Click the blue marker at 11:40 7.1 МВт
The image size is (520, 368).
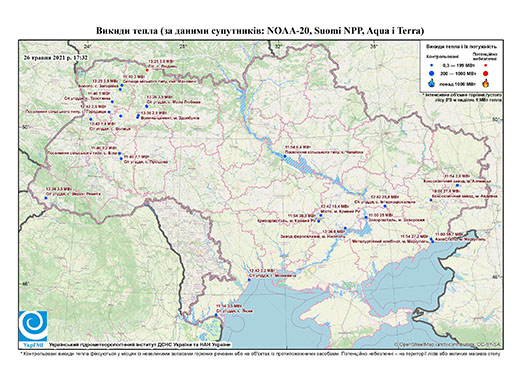pyautogui.click(x=121, y=159)
